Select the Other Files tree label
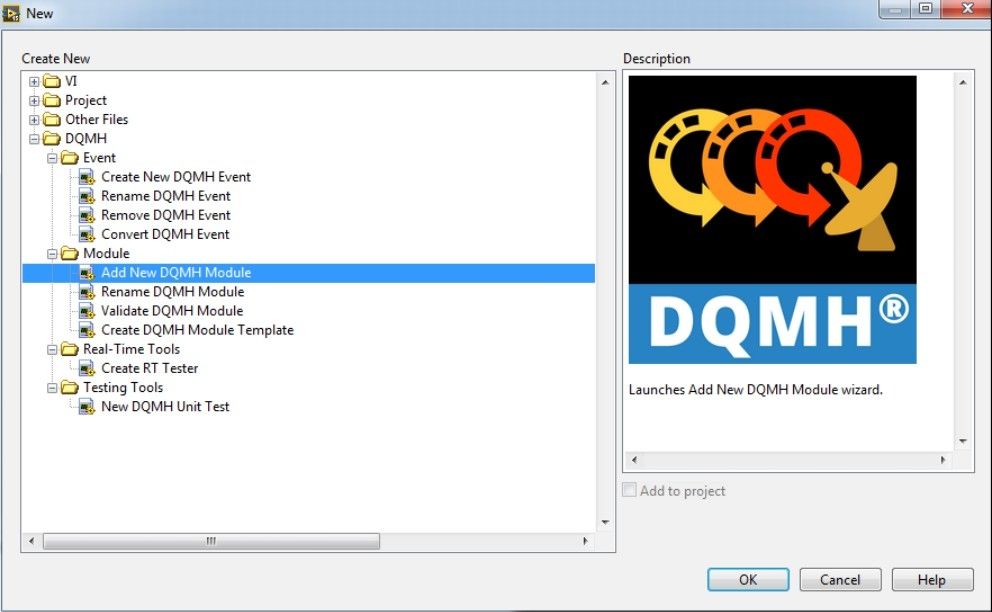Screen dimensions: 992x612 click(x=96, y=120)
